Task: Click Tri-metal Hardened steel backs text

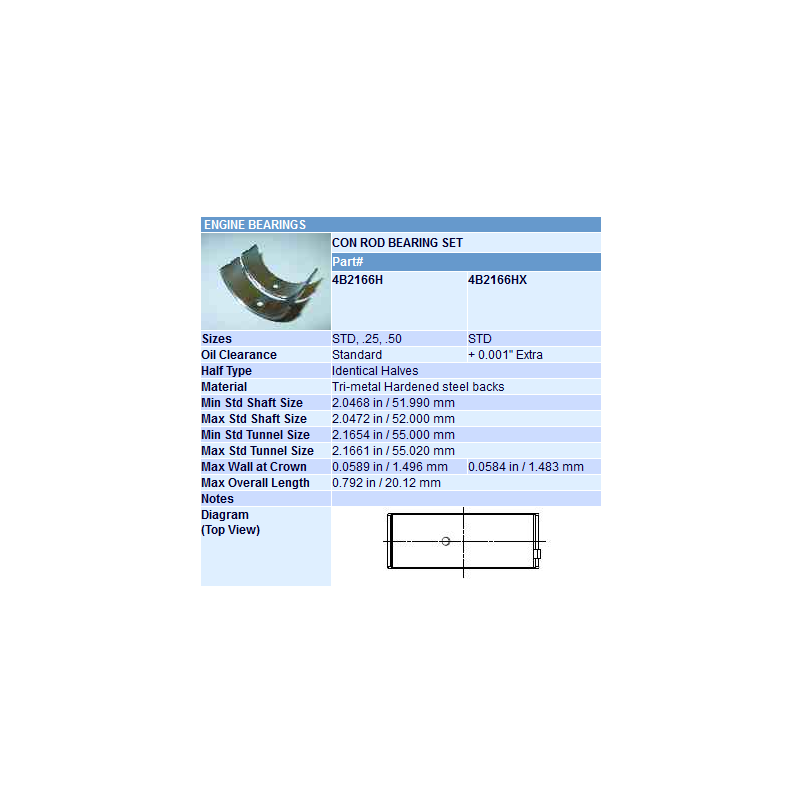Action: tap(418, 387)
